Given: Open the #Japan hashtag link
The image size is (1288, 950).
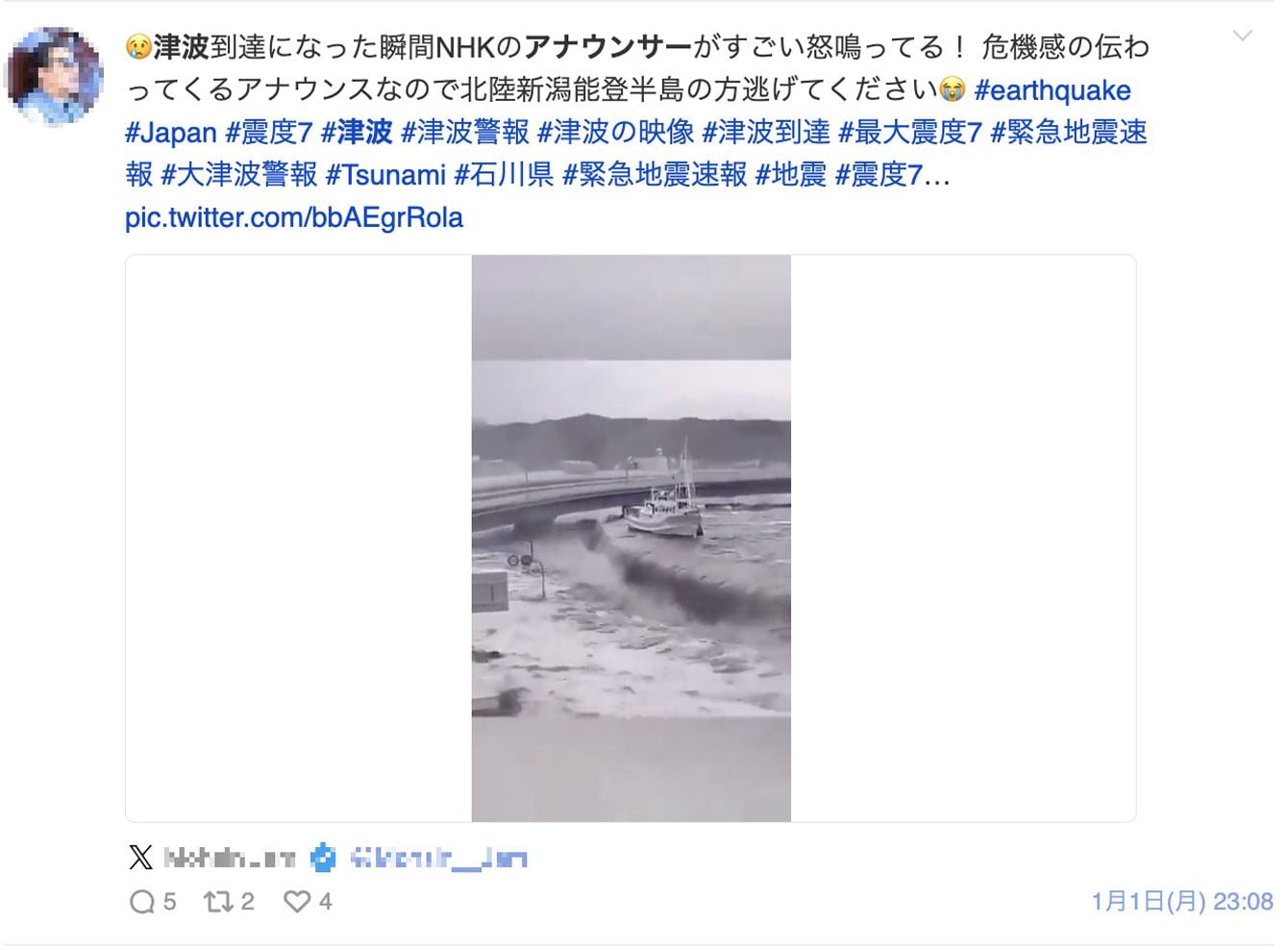Looking at the screenshot, I should (x=171, y=133).
